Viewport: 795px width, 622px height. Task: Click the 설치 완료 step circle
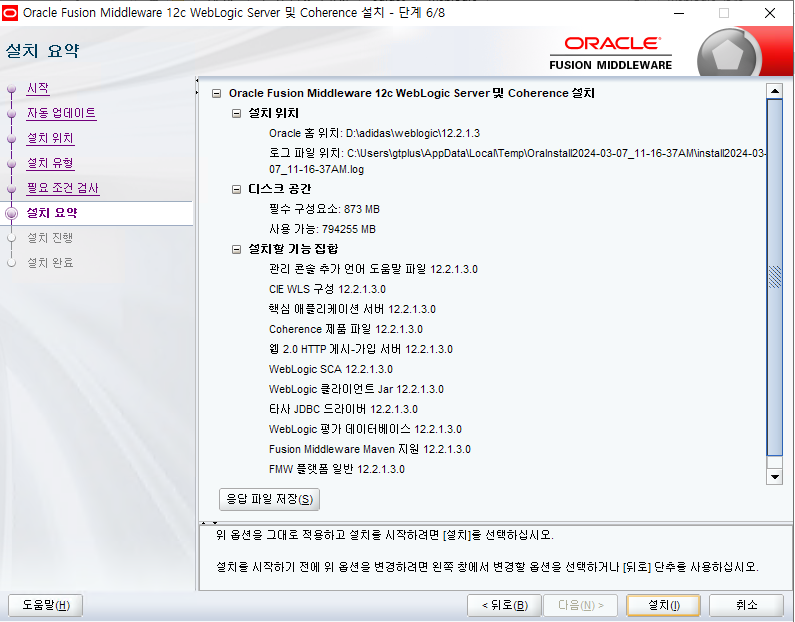pos(12,263)
